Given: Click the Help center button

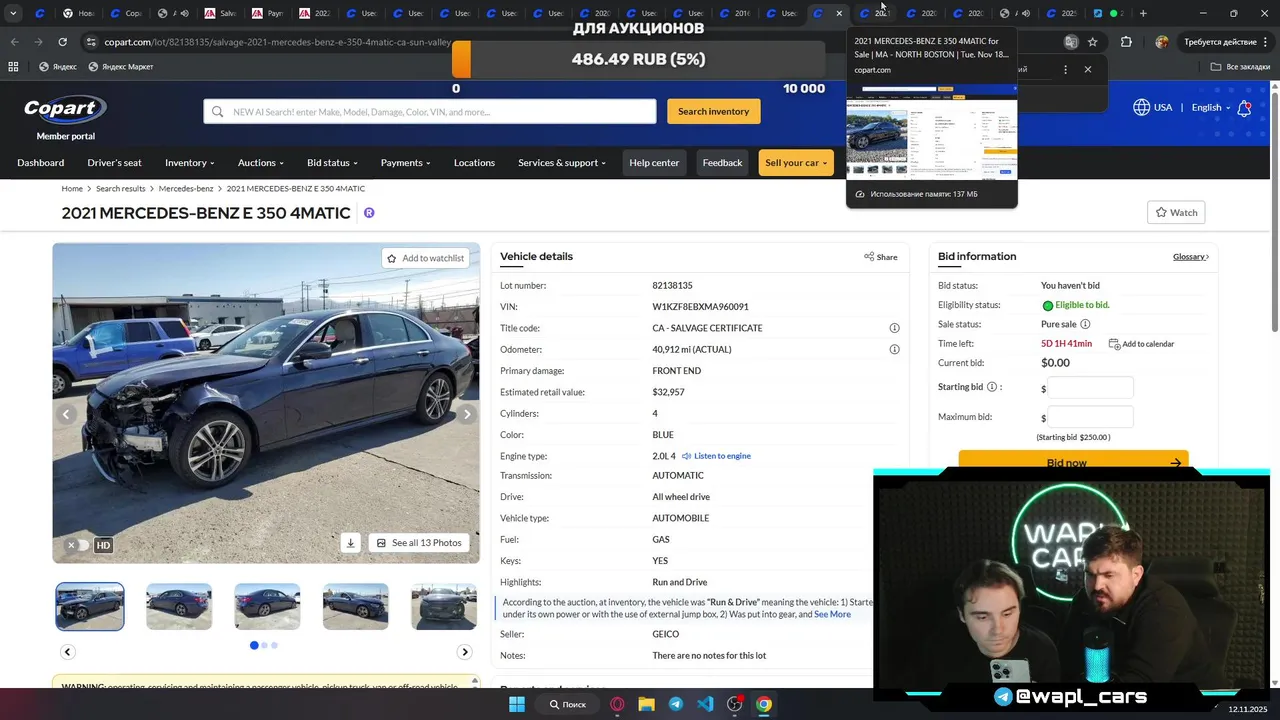Looking at the screenshot, I should pyautogui.click(x=654, y=163).
